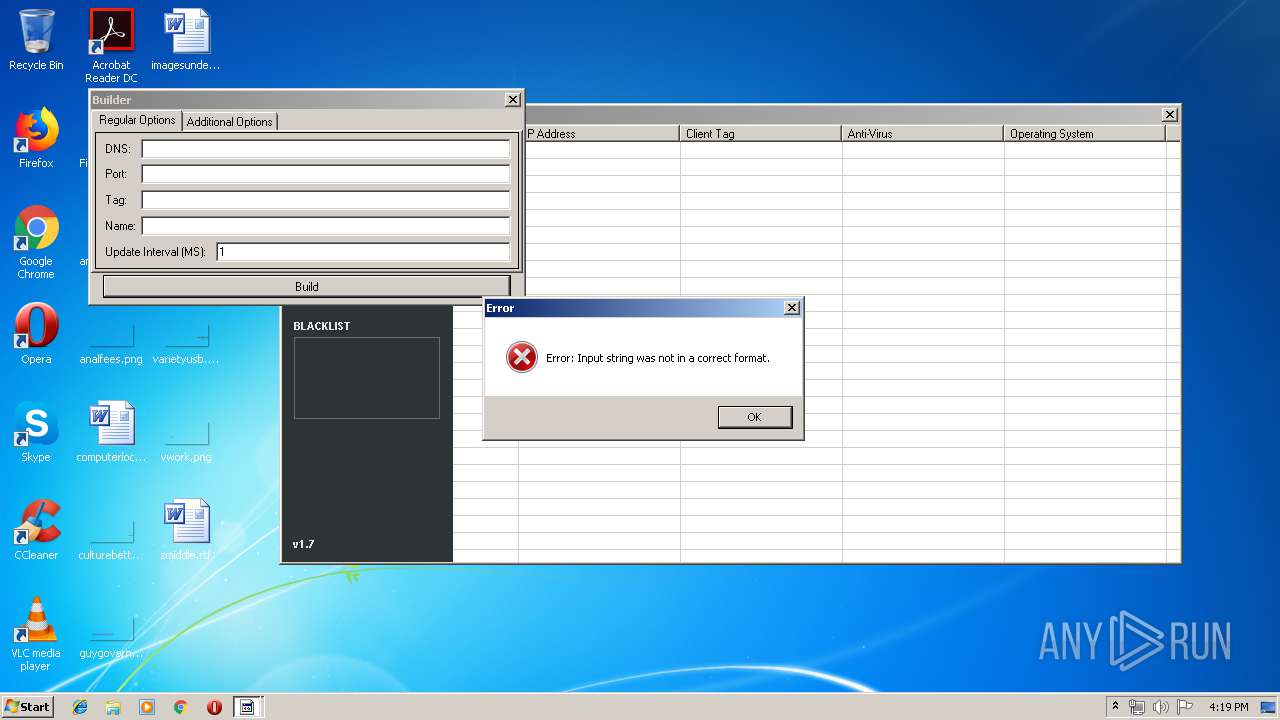The width and height of the screenshot is (1280, 720).
Task: Click the volume speaker tray icon
Action: pos(1161,707)
